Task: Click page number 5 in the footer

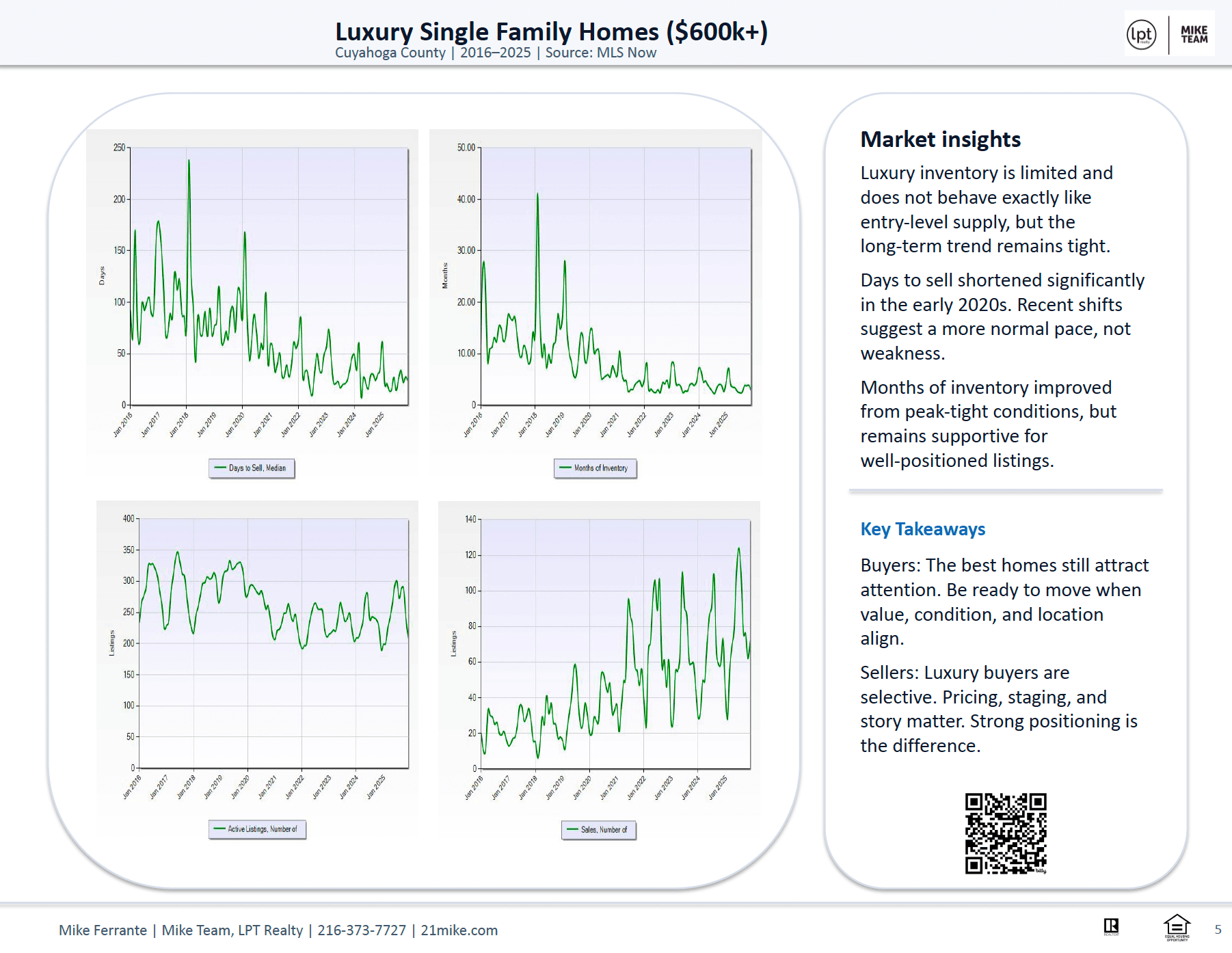Action: click(1218, 930)
